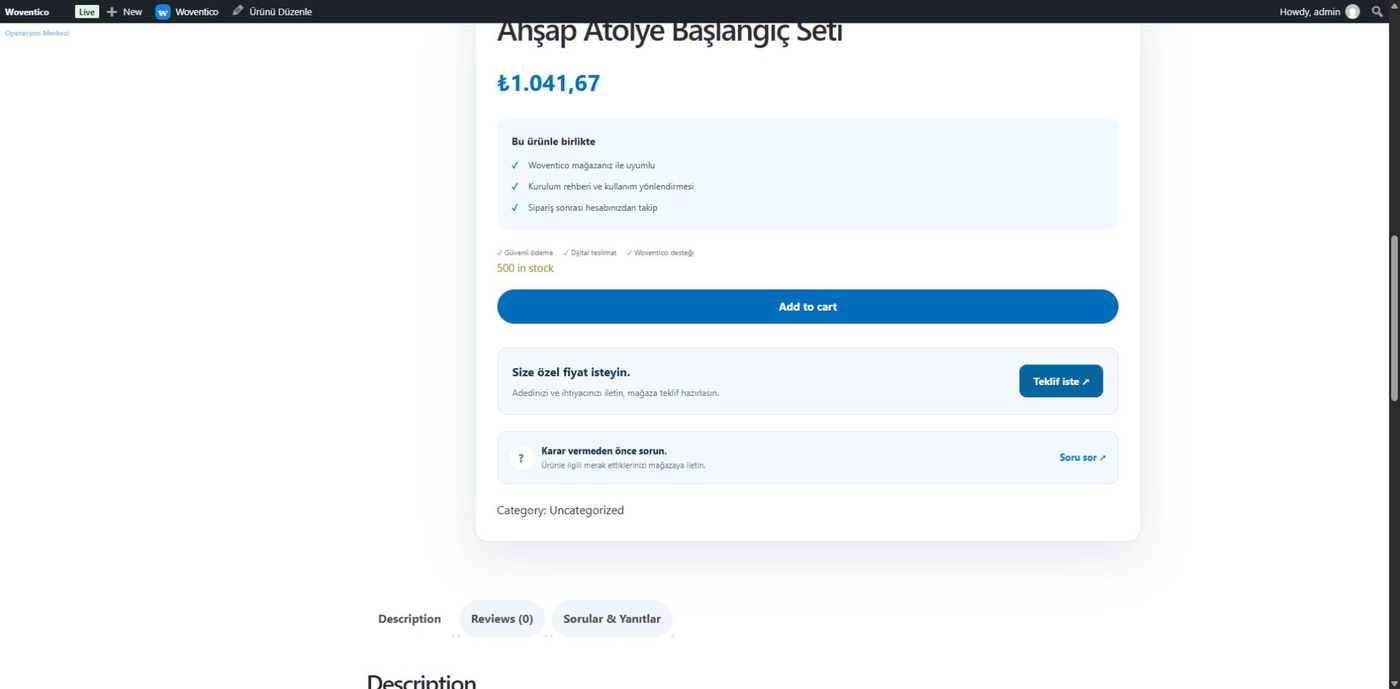The image size is (1400, 689).
Task: Click the question mark icon
Action: (x=520, y=458)
